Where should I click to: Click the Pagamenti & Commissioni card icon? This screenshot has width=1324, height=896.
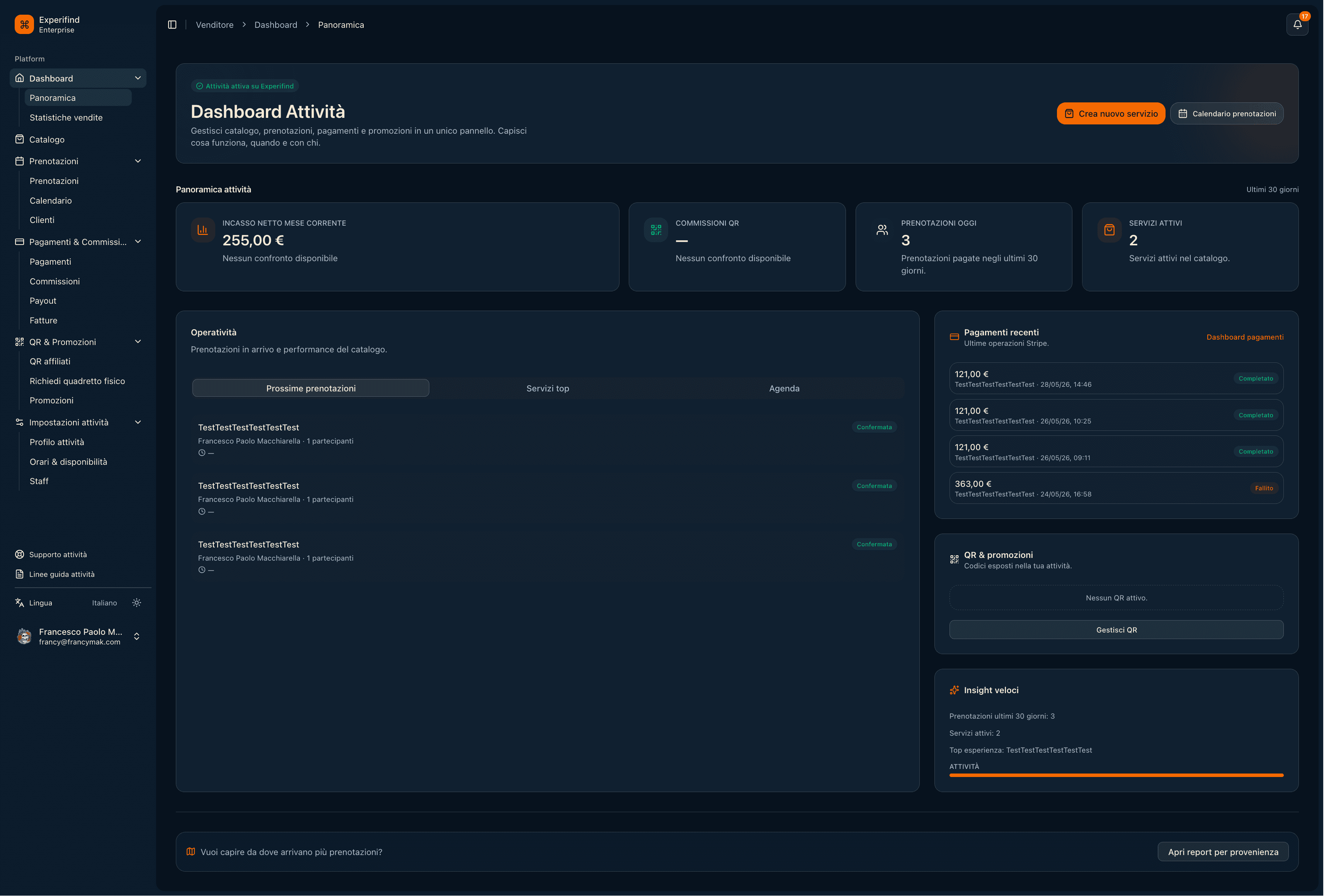[x=19, y=241]
